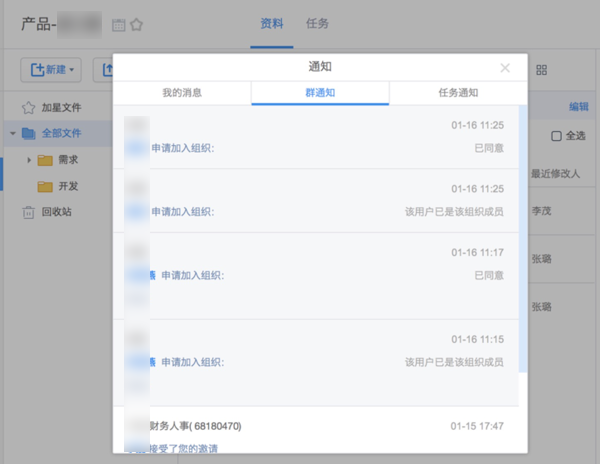The width and height of the screenshot is (600, 464).
Task: Open the 任务通知 tab
Action: [458, 93]
